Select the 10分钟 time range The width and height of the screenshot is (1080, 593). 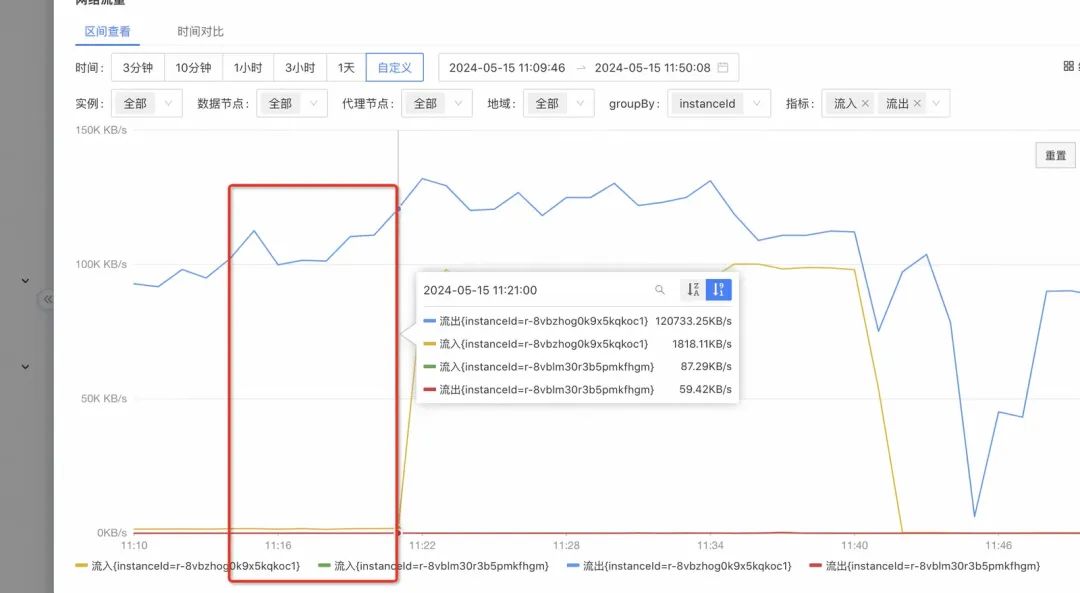coord(193,67)
